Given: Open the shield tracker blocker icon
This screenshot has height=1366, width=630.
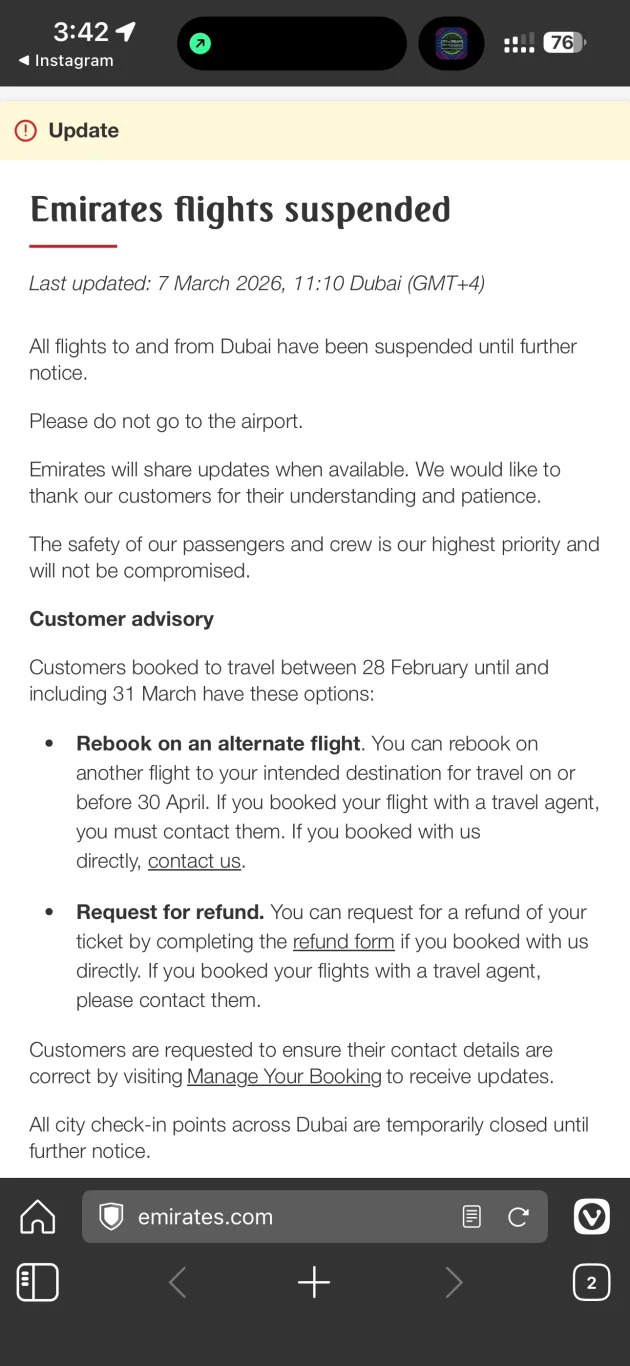Looking at the screenshot, I should click(x=111, y=1217).
